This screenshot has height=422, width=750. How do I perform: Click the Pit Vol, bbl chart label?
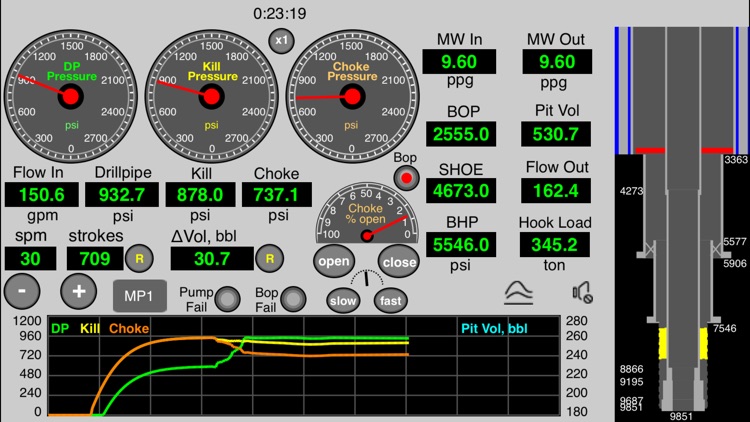click(494, 329)
